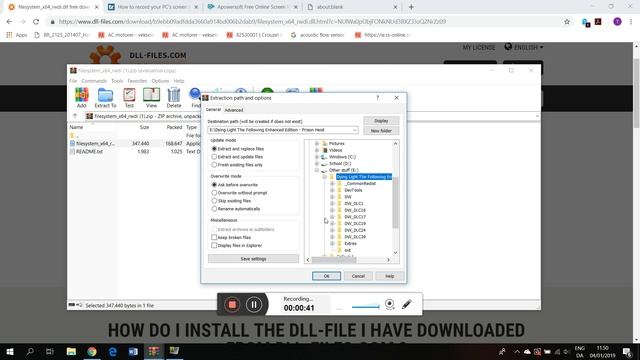Reload the browser page
This screenshot has width=640, height=360.
pyautogui.click(x=36, y=22)
